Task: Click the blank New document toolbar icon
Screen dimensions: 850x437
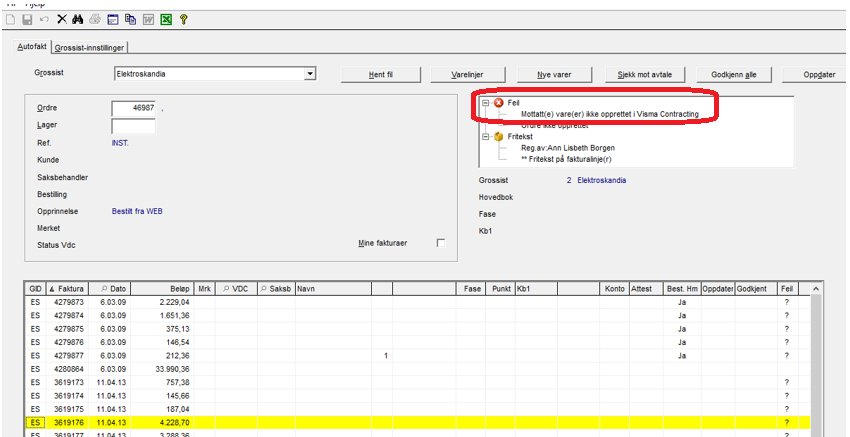Action: pos(10,20)
